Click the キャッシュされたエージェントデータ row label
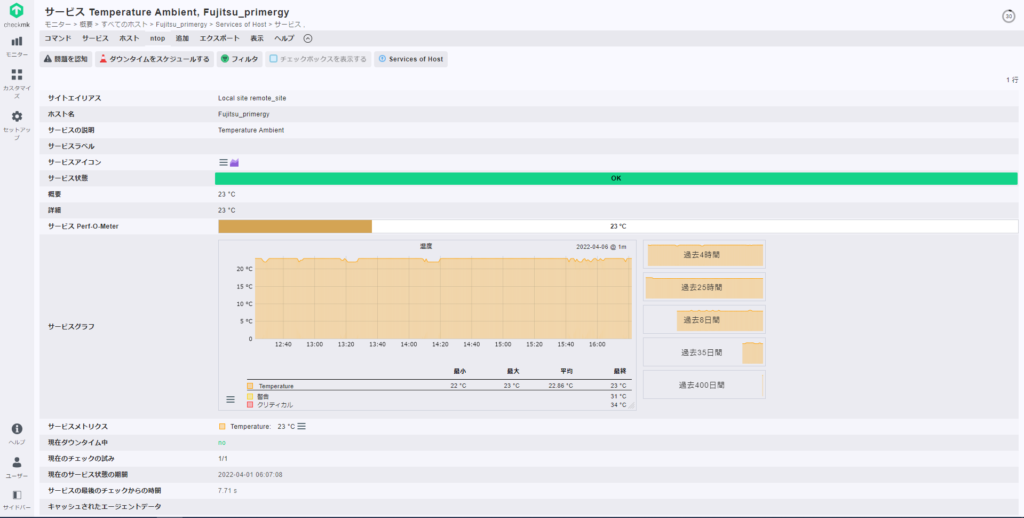 [x=104, y=506]
